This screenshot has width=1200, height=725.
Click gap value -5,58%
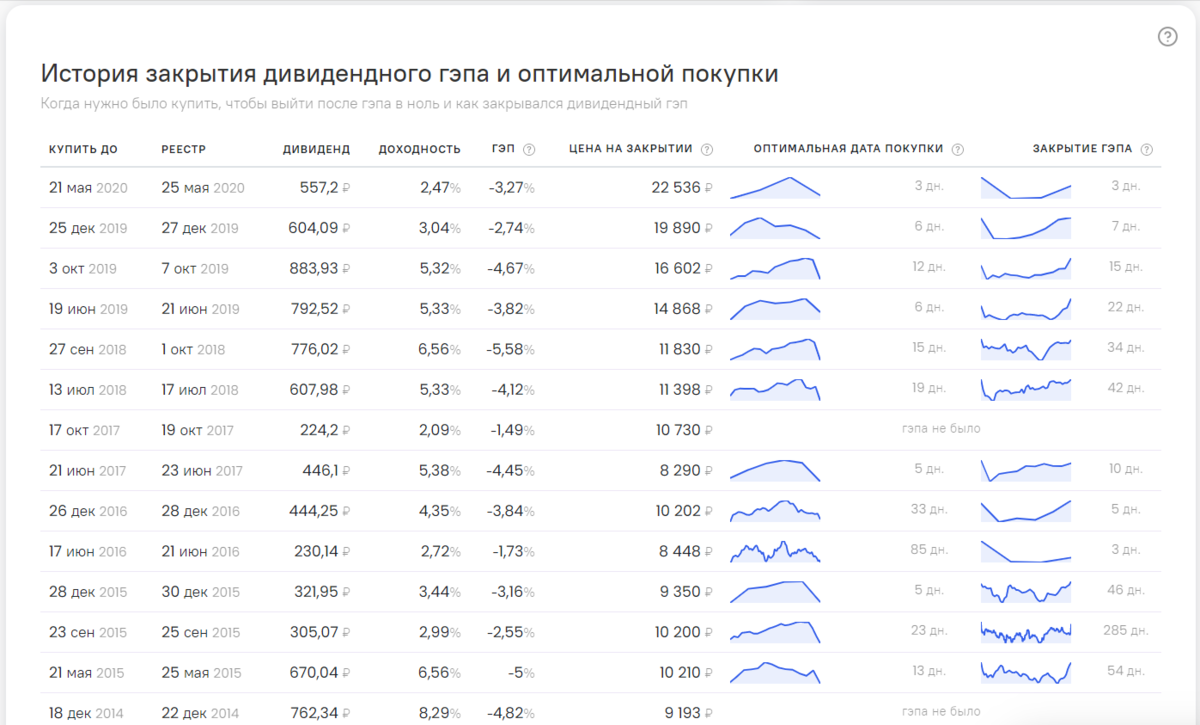[510, 350]
